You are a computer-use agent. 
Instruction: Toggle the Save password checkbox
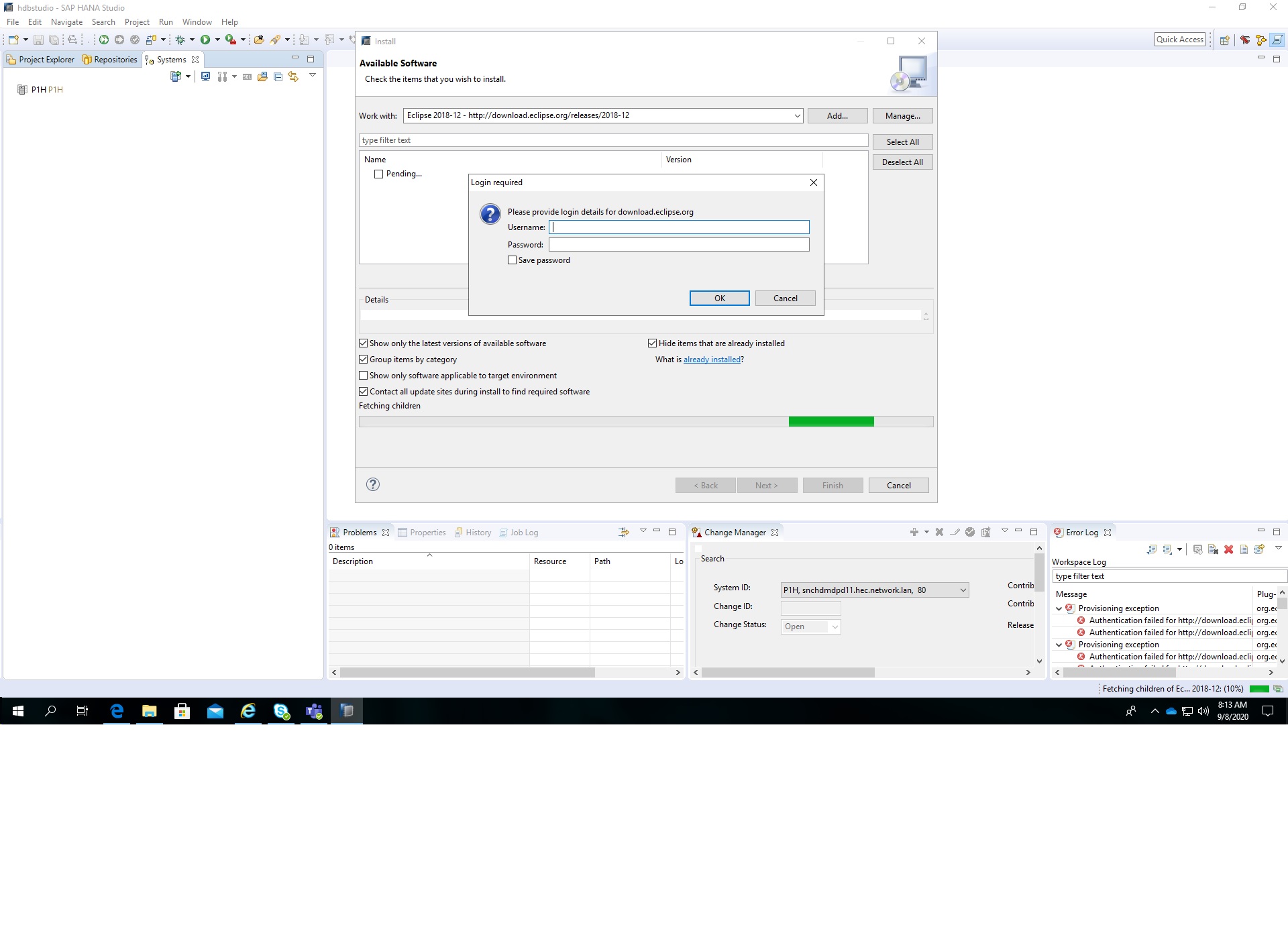click(x=513, y=260)
